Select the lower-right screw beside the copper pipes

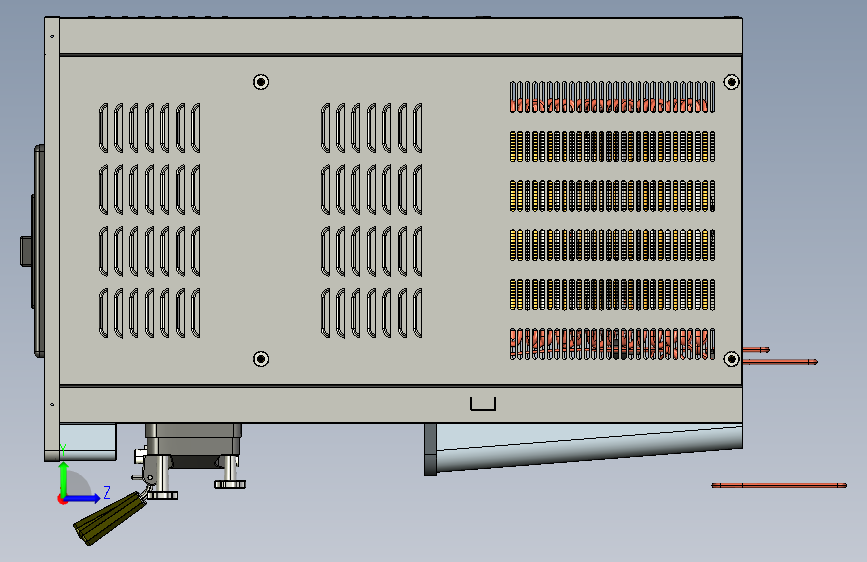coord(732,359)
